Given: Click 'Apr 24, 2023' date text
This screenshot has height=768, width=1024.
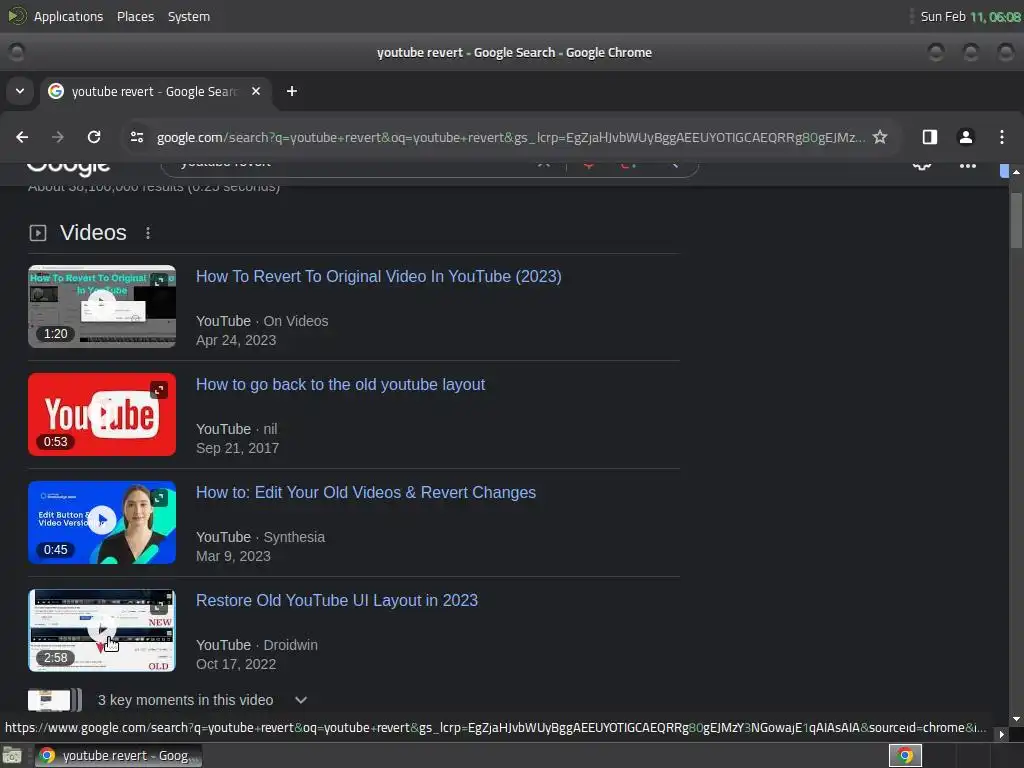Looking at the screenshot, I should [236, 340].
